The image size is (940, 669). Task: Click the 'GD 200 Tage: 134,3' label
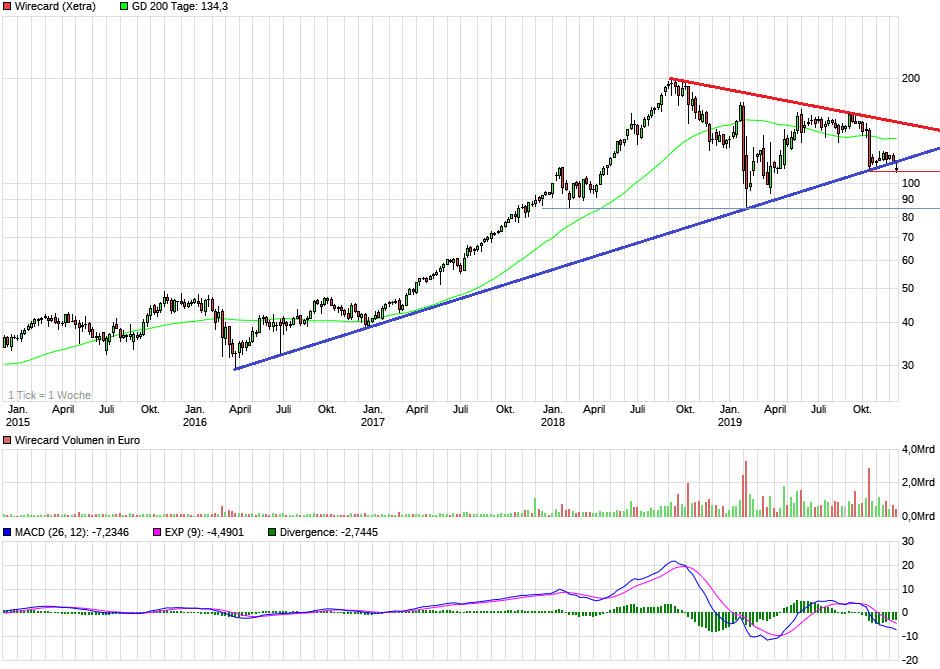(179, 7)
